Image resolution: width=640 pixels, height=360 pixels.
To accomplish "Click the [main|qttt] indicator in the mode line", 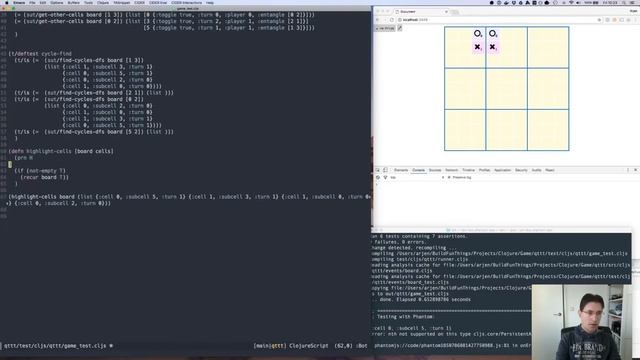I will 270,346.
